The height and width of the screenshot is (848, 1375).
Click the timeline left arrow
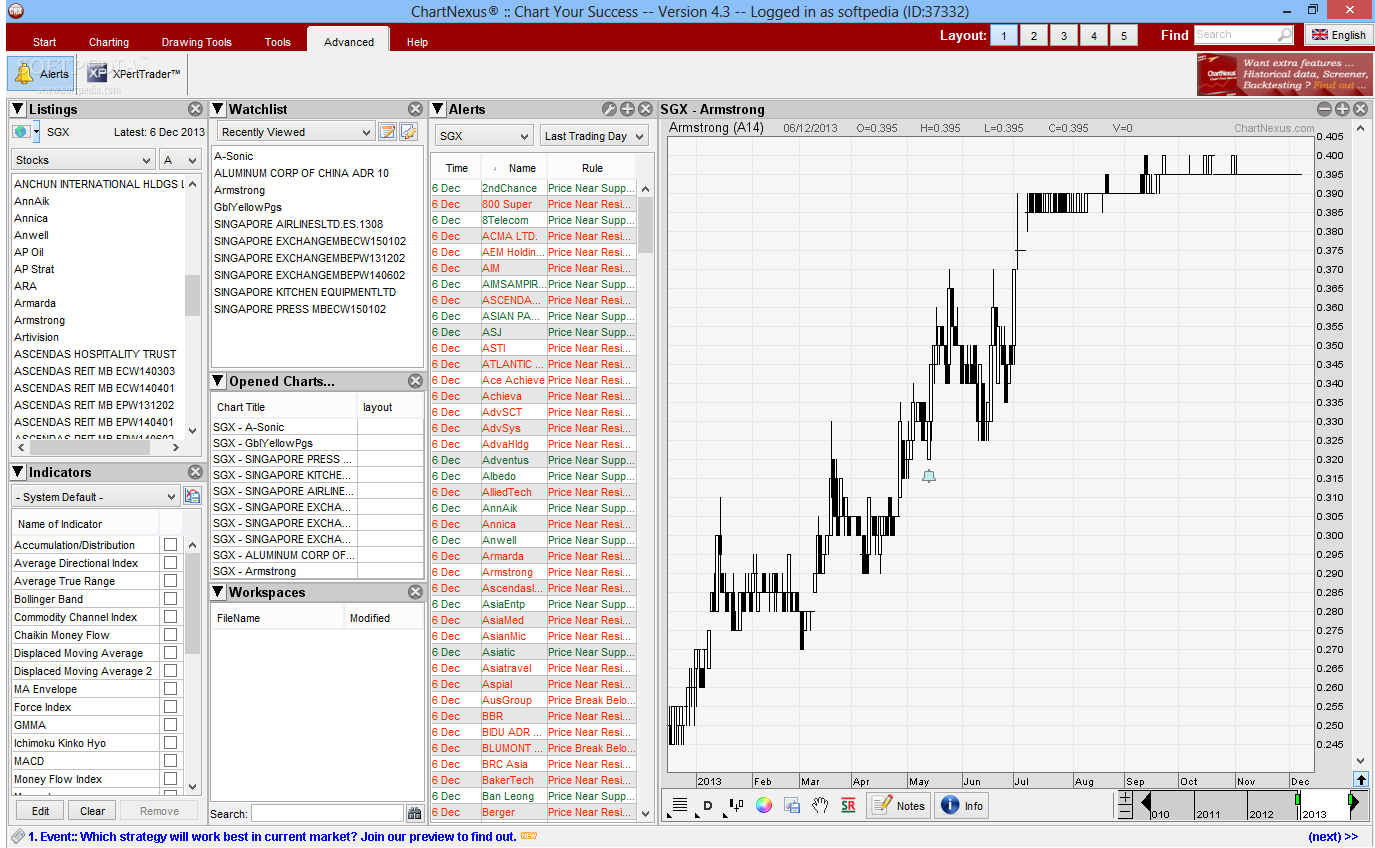point(1146,800)
